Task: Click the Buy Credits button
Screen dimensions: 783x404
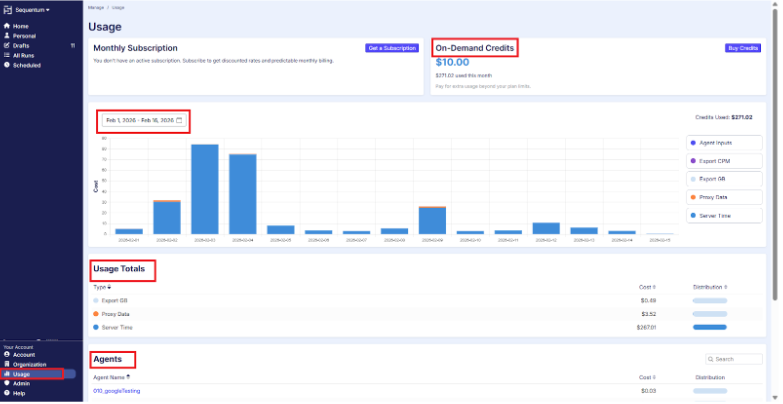Action: [x=743, y=48]
